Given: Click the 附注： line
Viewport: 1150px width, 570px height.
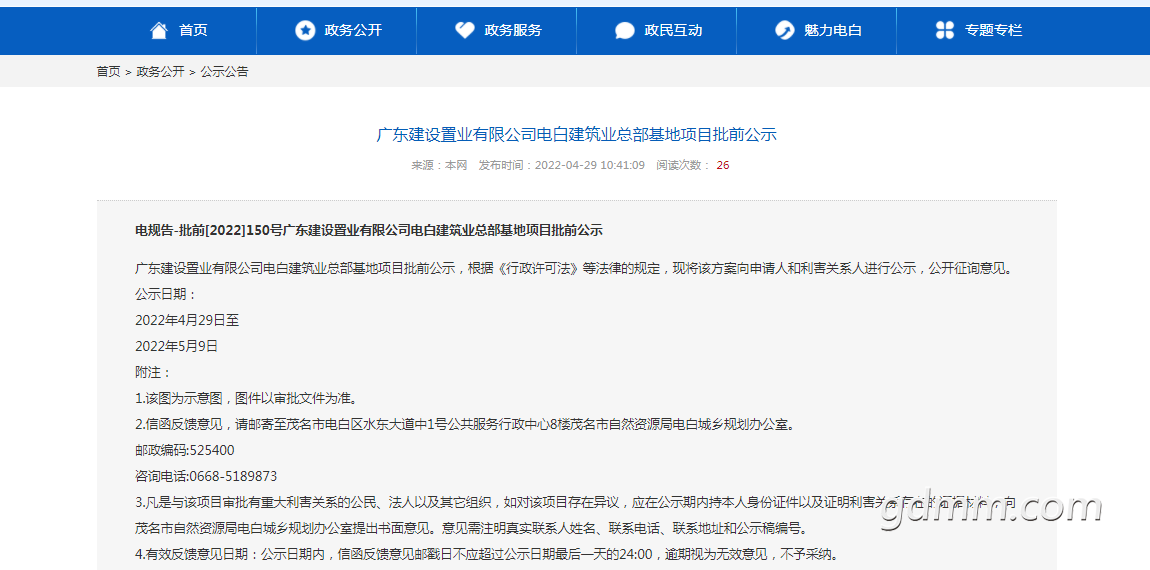Looking at the screenshot, I should click(x=153, y=372).
